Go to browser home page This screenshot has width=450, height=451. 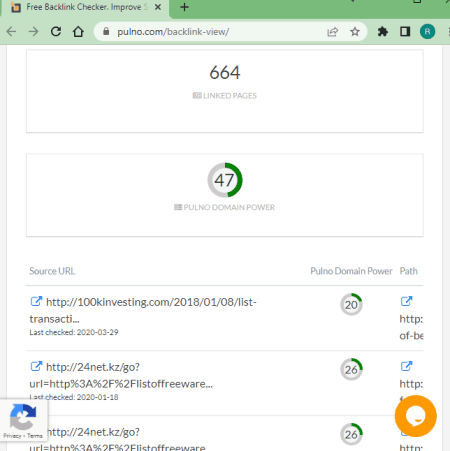point(78,32)
